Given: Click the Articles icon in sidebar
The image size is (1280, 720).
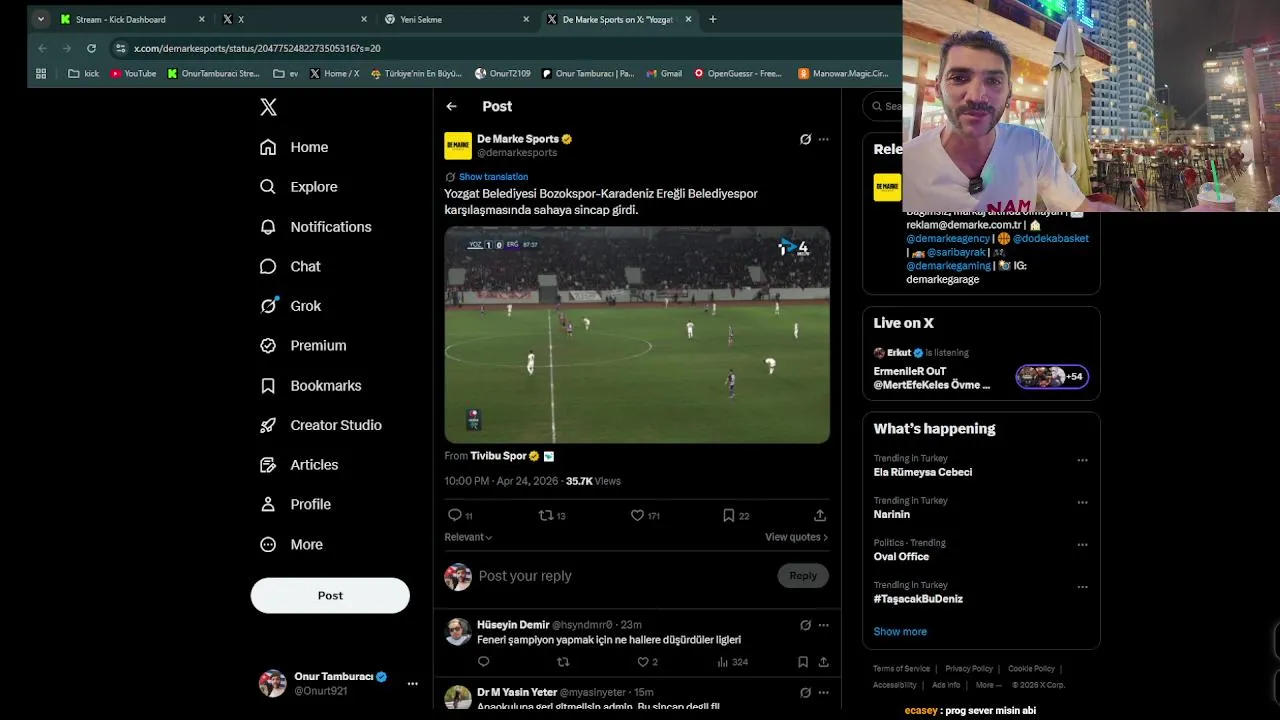Looking at the screenshot, I should point(268,465).
